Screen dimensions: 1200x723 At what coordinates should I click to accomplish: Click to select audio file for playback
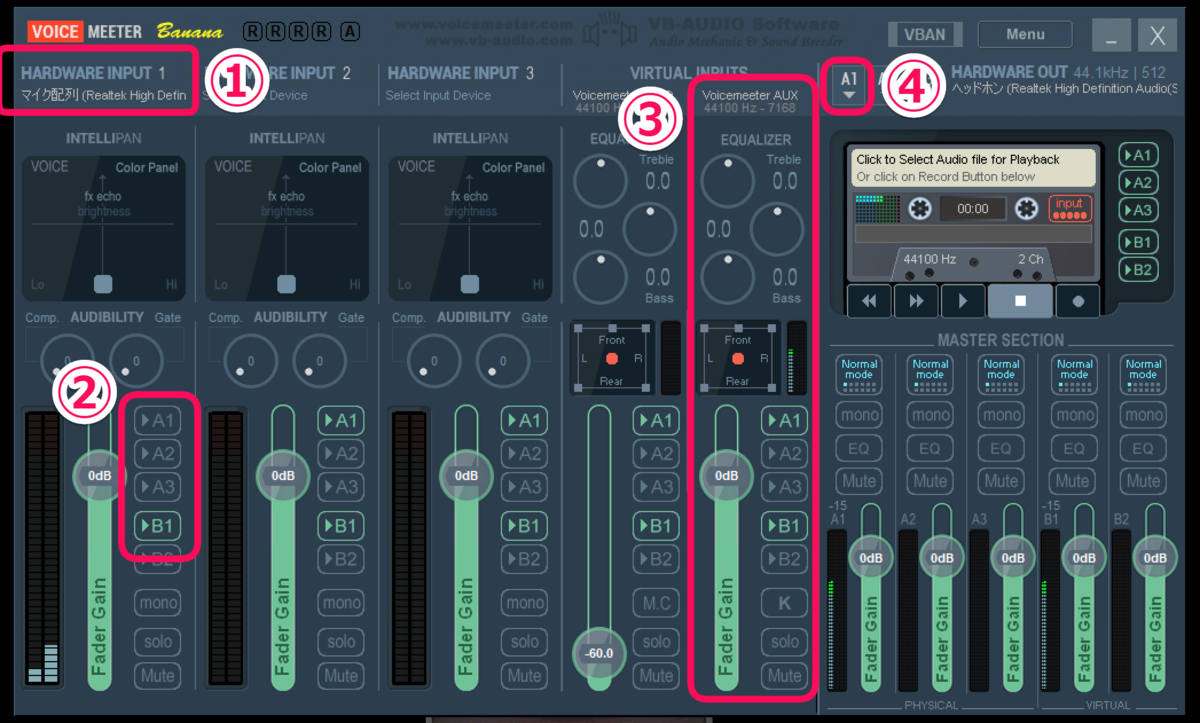[x=973, y=168]
